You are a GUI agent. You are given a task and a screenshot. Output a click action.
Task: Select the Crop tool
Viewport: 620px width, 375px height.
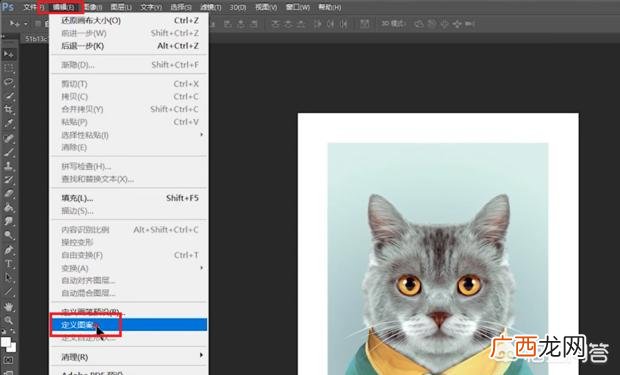8,110
